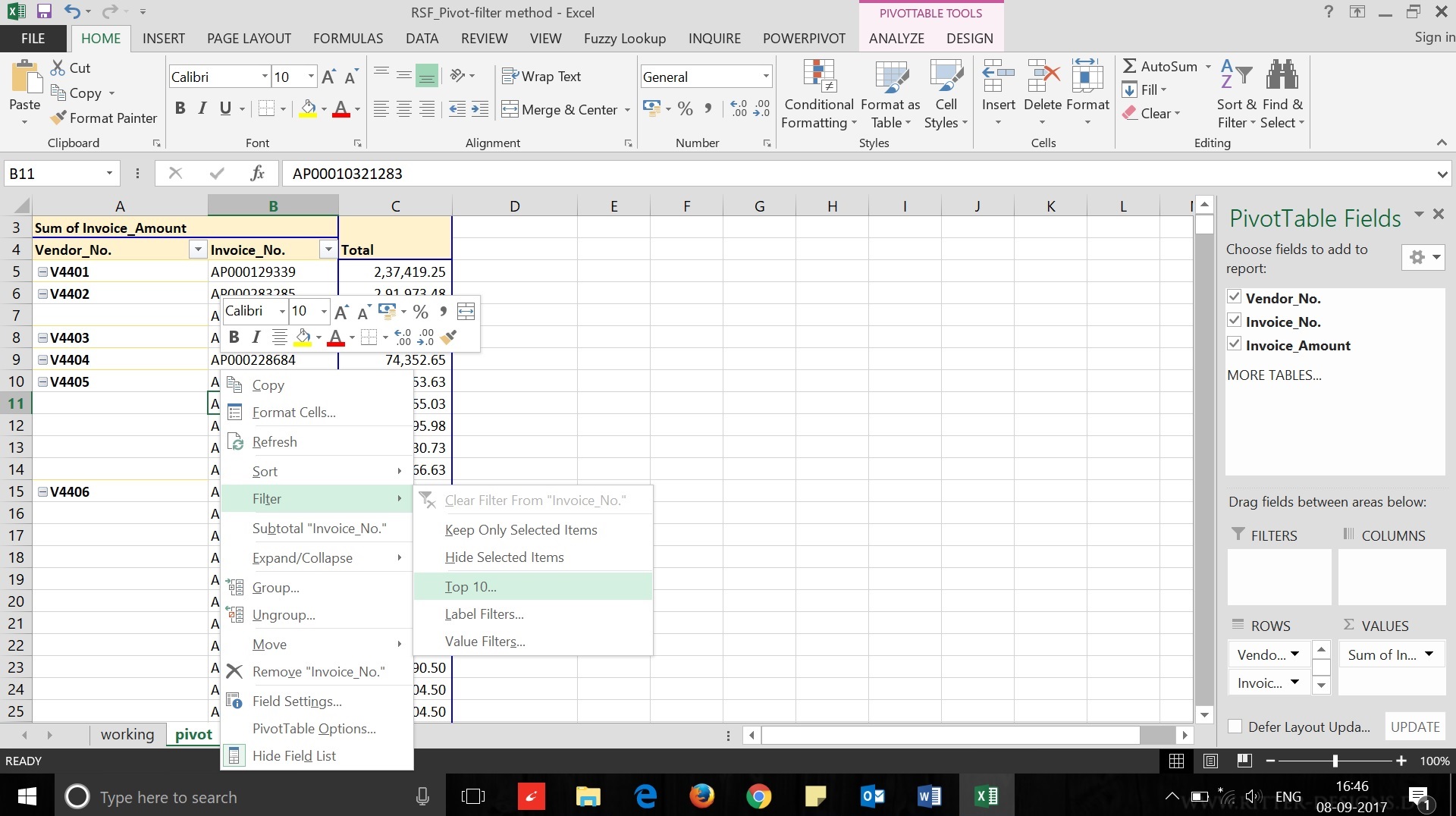Open the ribbon font size dropdown

click(311, 77)
